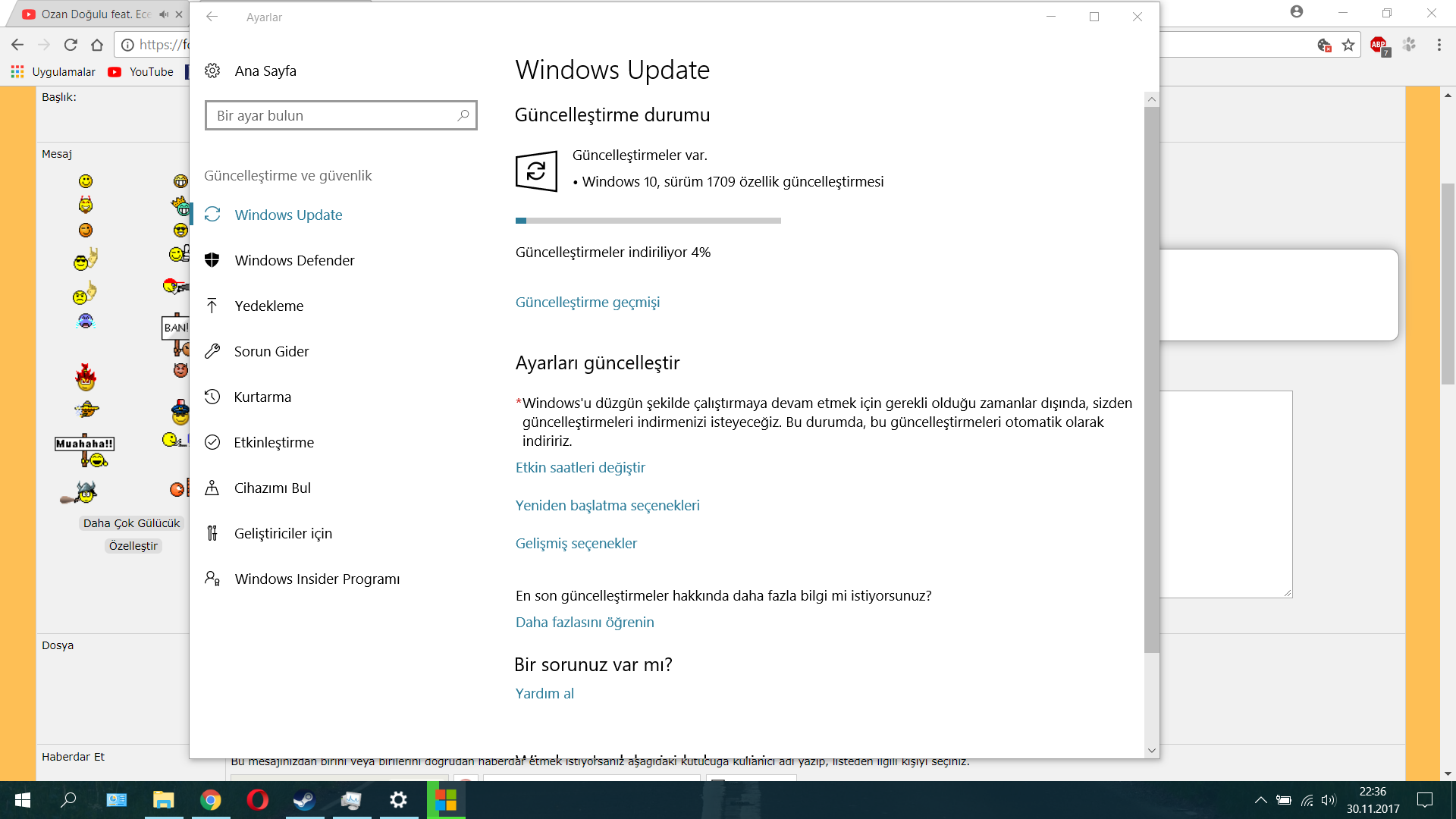
Task: Select Yedekleme in the sidebar
Action: (334, 306)
